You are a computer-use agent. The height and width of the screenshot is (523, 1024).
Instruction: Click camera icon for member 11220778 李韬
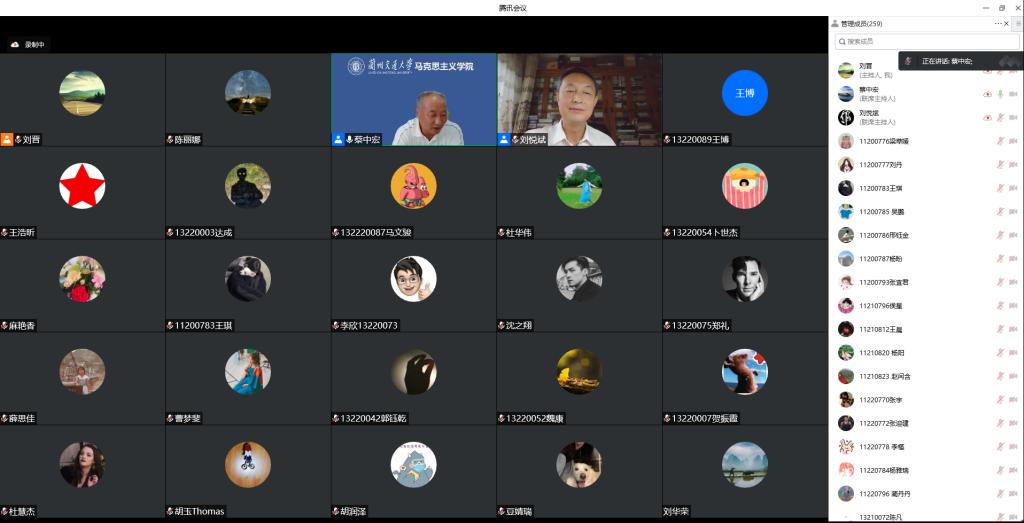pyautogui.click(x=1013, y=447)
